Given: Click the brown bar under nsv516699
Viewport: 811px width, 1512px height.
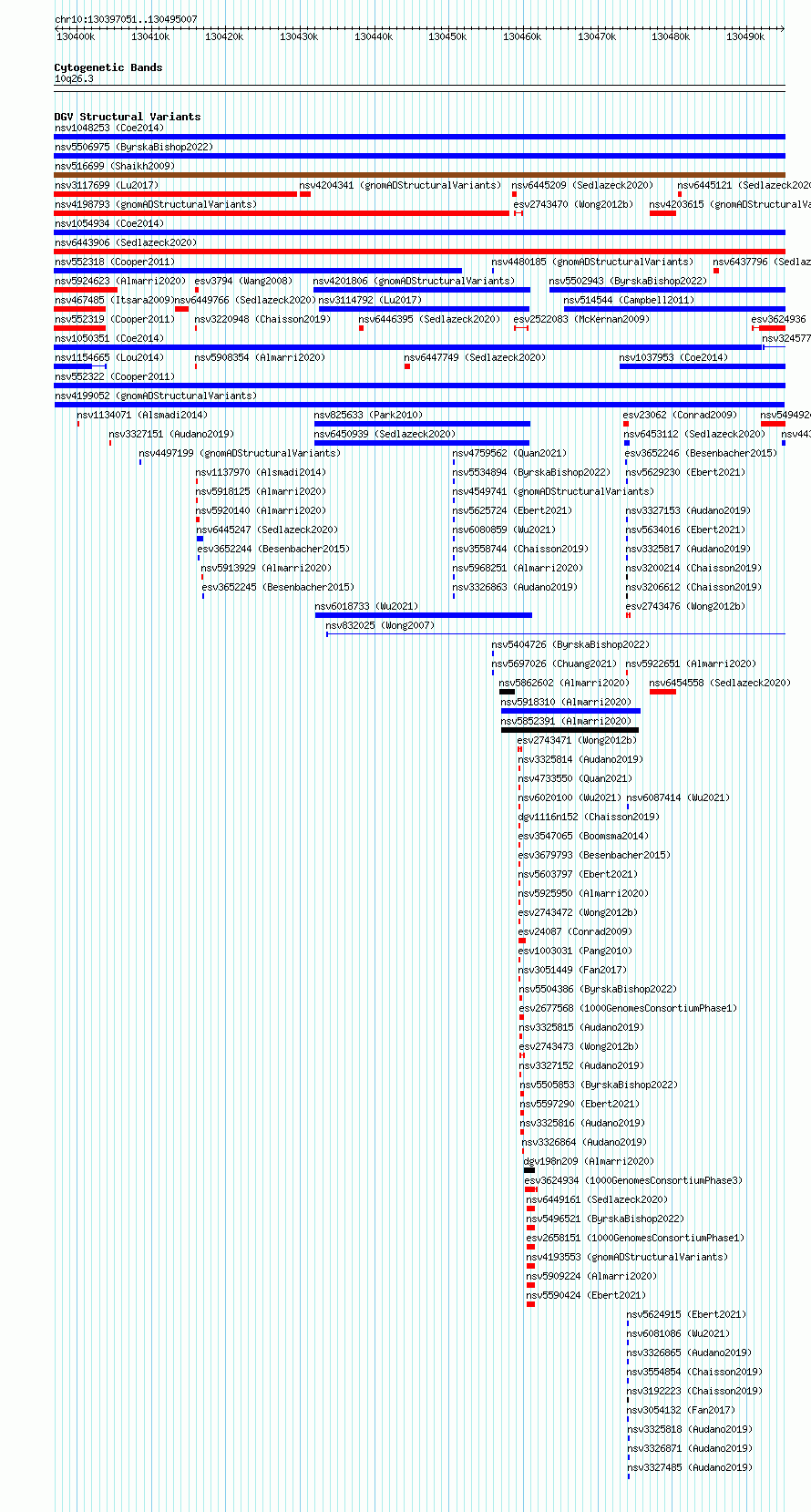Looking at the screenshot, I should [x=419, y=175].
